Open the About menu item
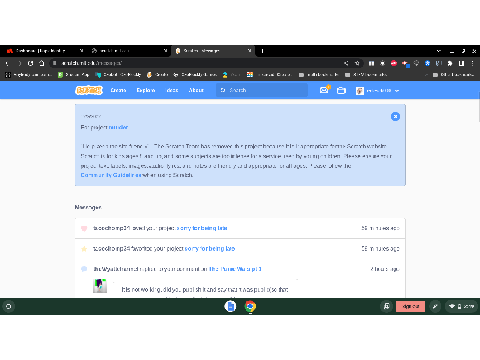Image resolution: width=480 pixels, height=360 pixels. point(196,90)
